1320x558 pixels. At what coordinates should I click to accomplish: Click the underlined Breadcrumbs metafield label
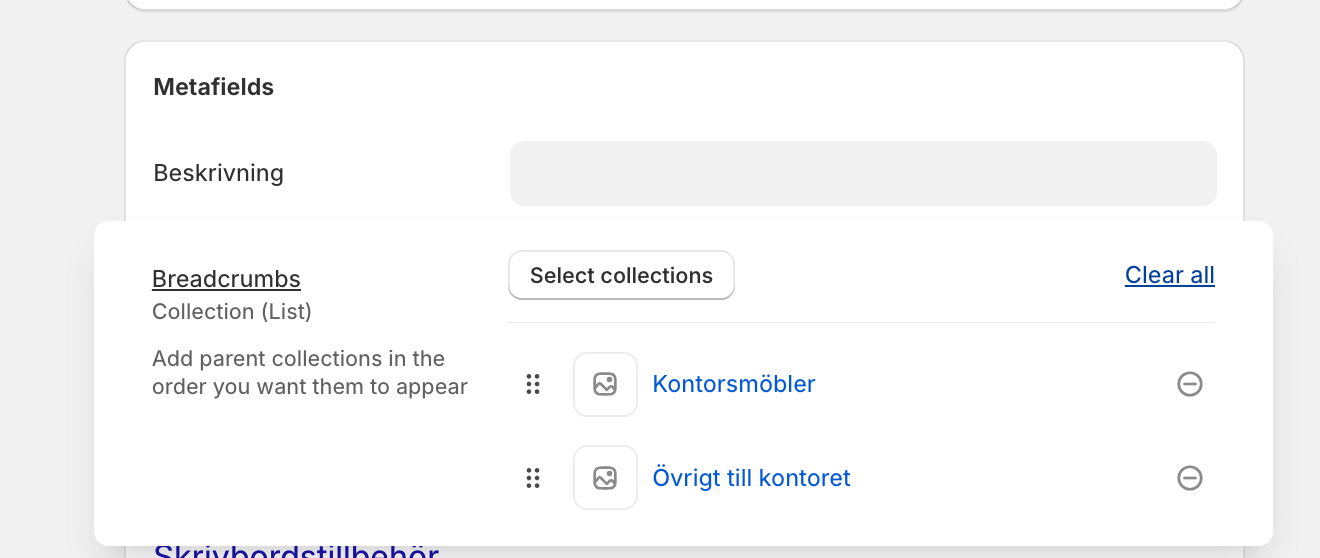pyautogui.click(x=226, y=279)
